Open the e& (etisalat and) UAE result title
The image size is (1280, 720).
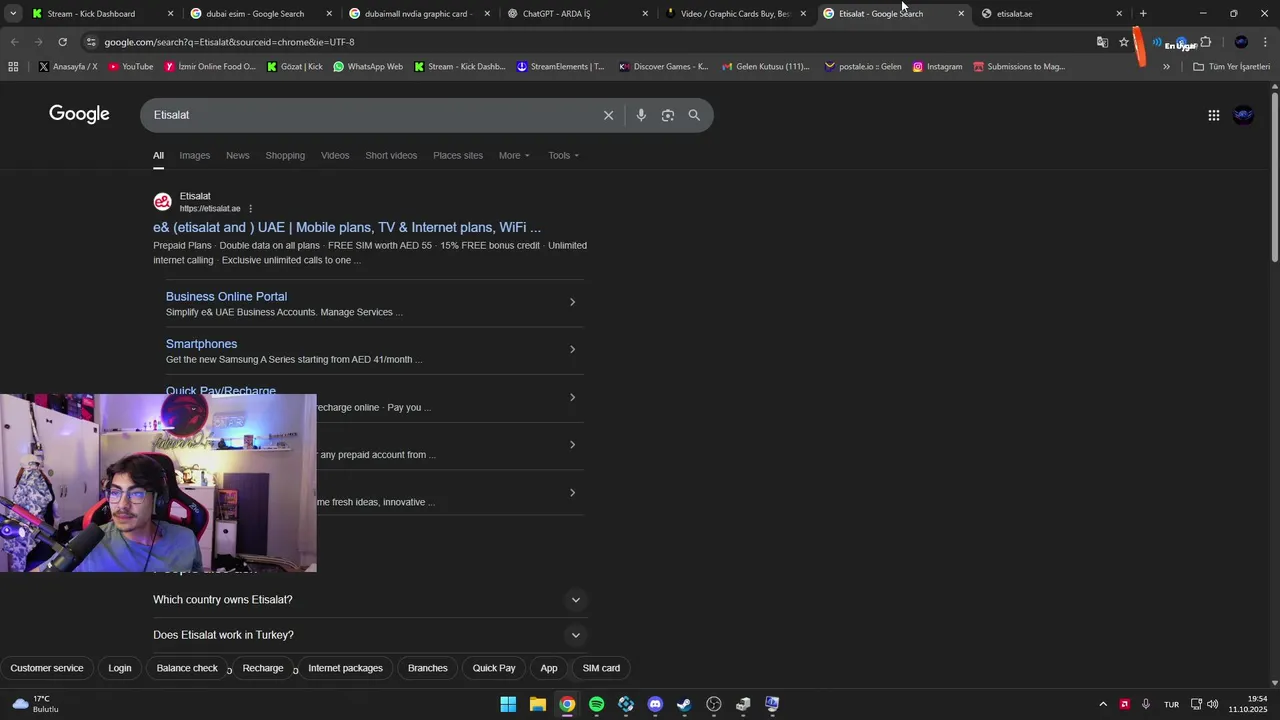point(347,227)
